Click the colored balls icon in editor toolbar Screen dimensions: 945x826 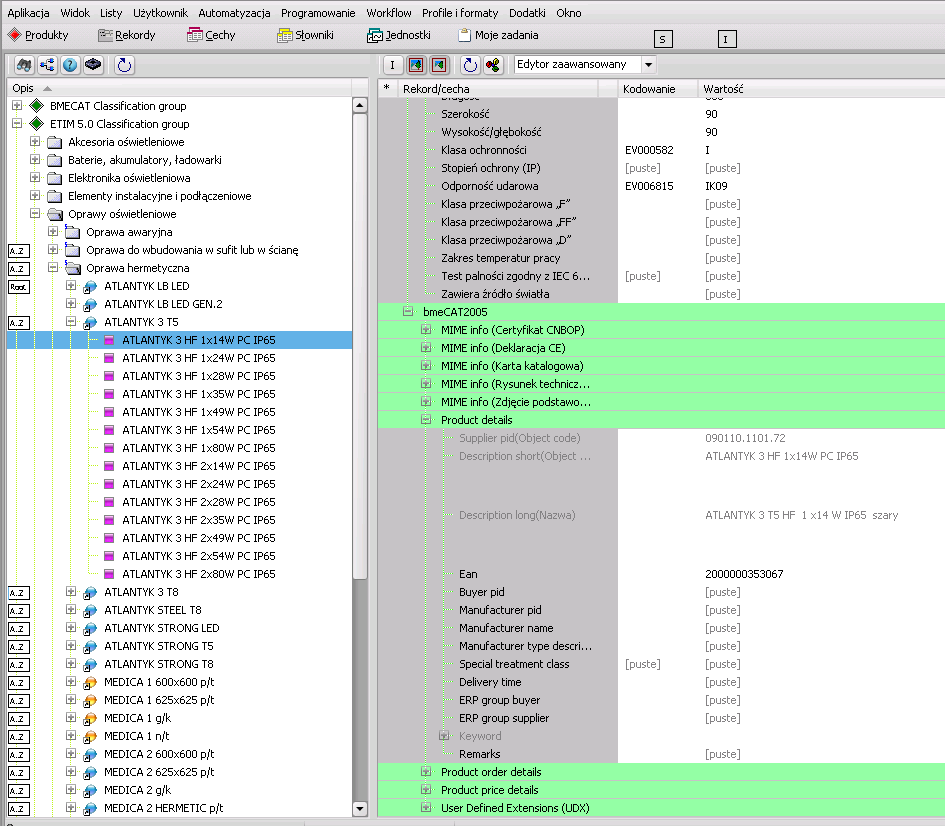coord(493,64)
